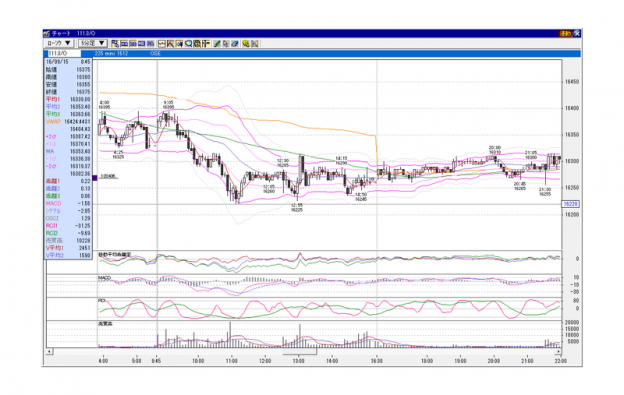Image resolution: width=624 pixels, height=395 pixels.
Task: Click the 16220 price marker on right axis
Action: [x=570, y=204]
